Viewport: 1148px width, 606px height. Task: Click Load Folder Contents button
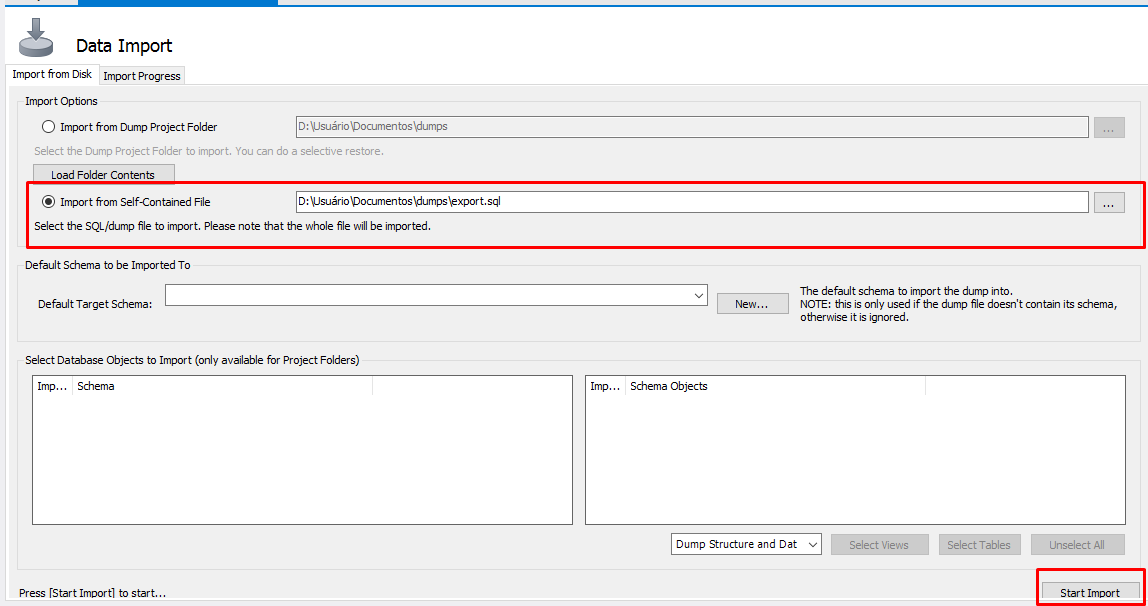pos(103,175)
